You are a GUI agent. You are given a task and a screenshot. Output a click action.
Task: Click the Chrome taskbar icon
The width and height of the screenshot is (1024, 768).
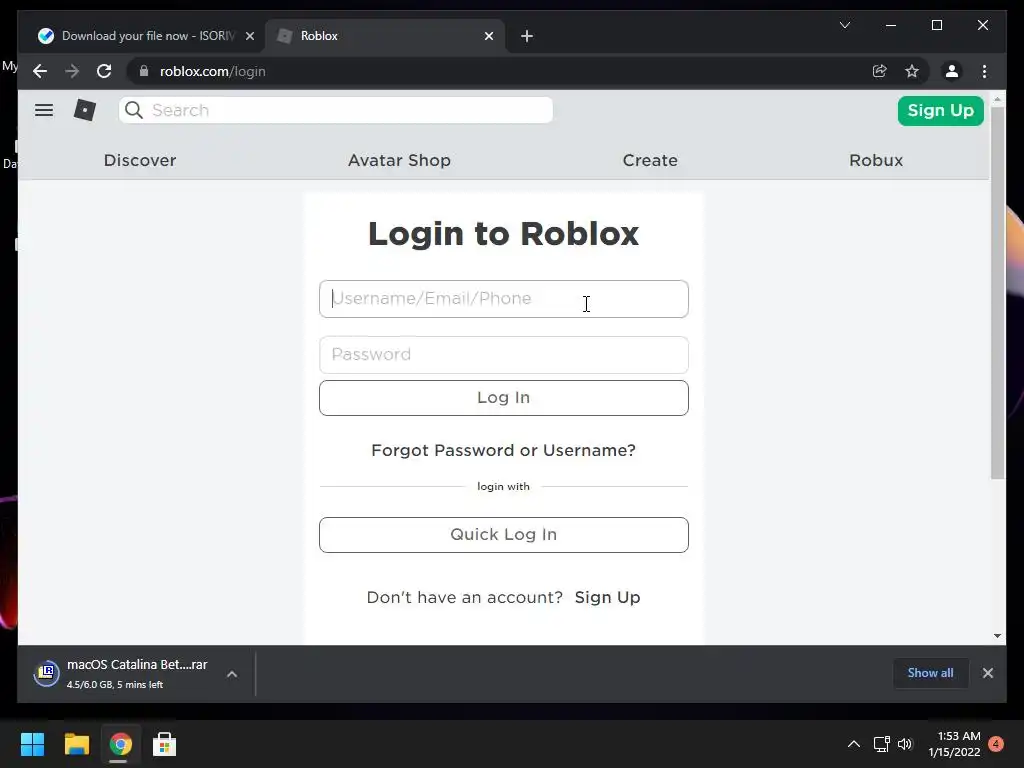120,744
